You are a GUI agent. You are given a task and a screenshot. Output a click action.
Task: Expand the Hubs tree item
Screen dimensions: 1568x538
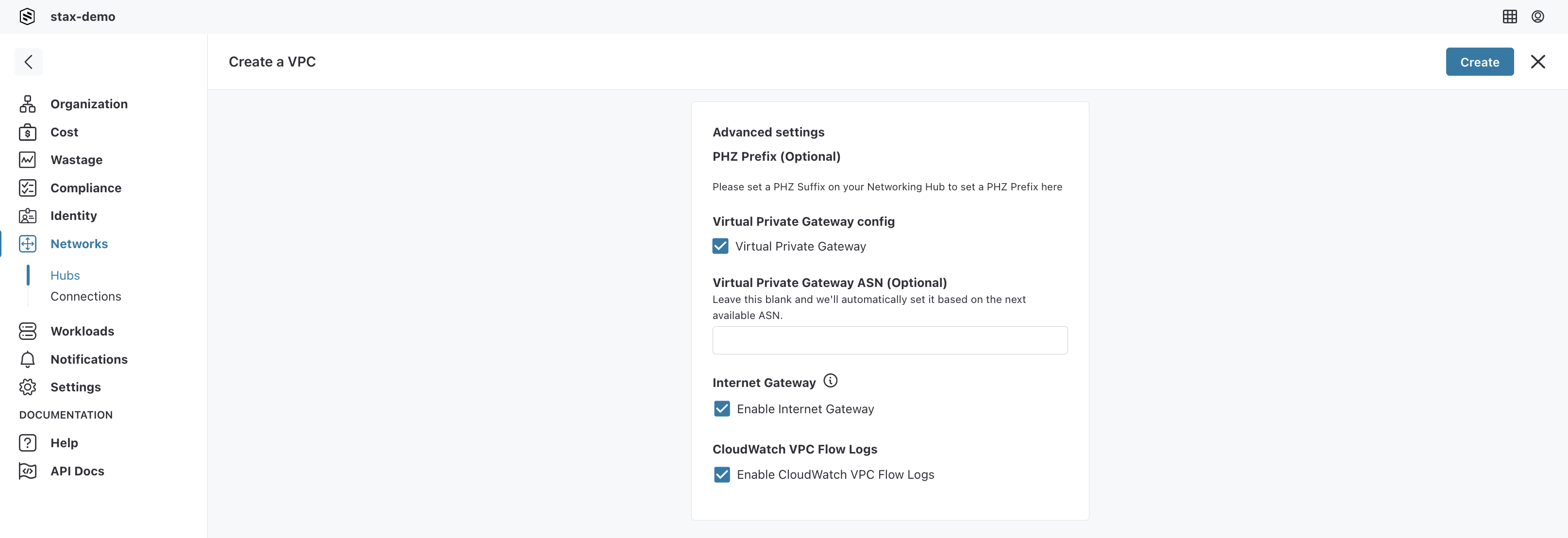[x=65, y=275]
